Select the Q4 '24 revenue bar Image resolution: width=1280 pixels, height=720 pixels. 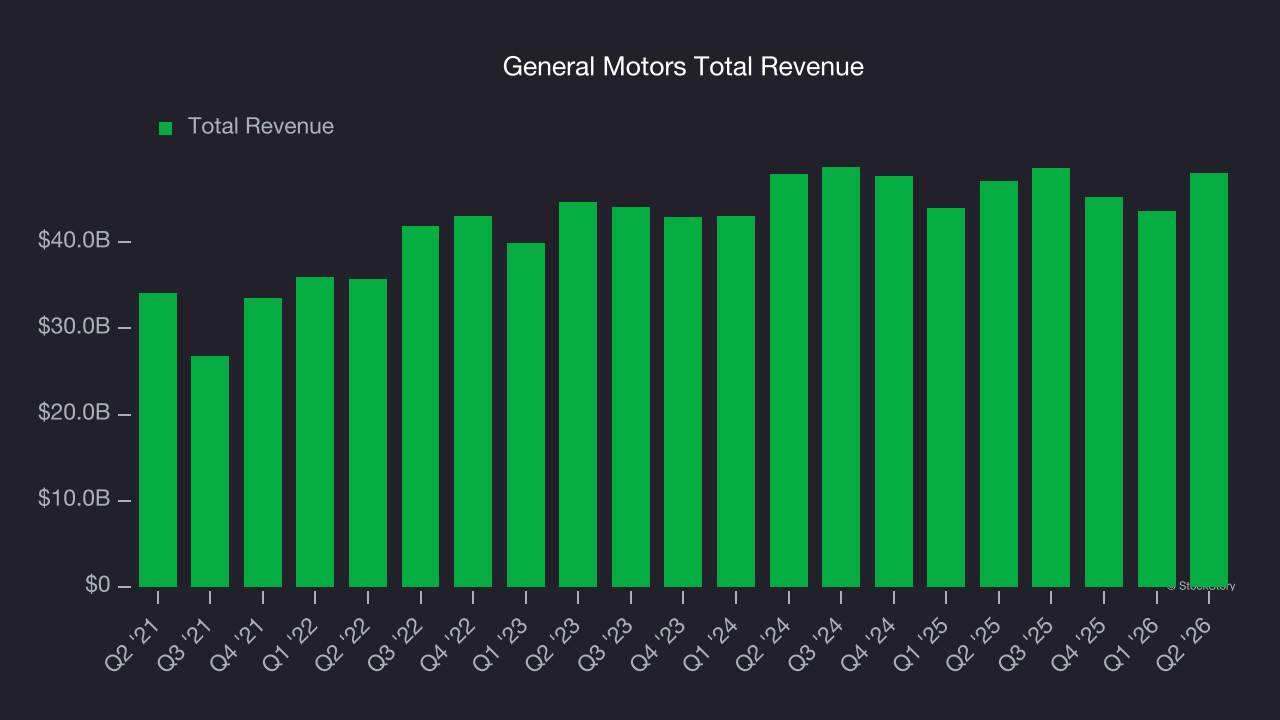(894, 381)
